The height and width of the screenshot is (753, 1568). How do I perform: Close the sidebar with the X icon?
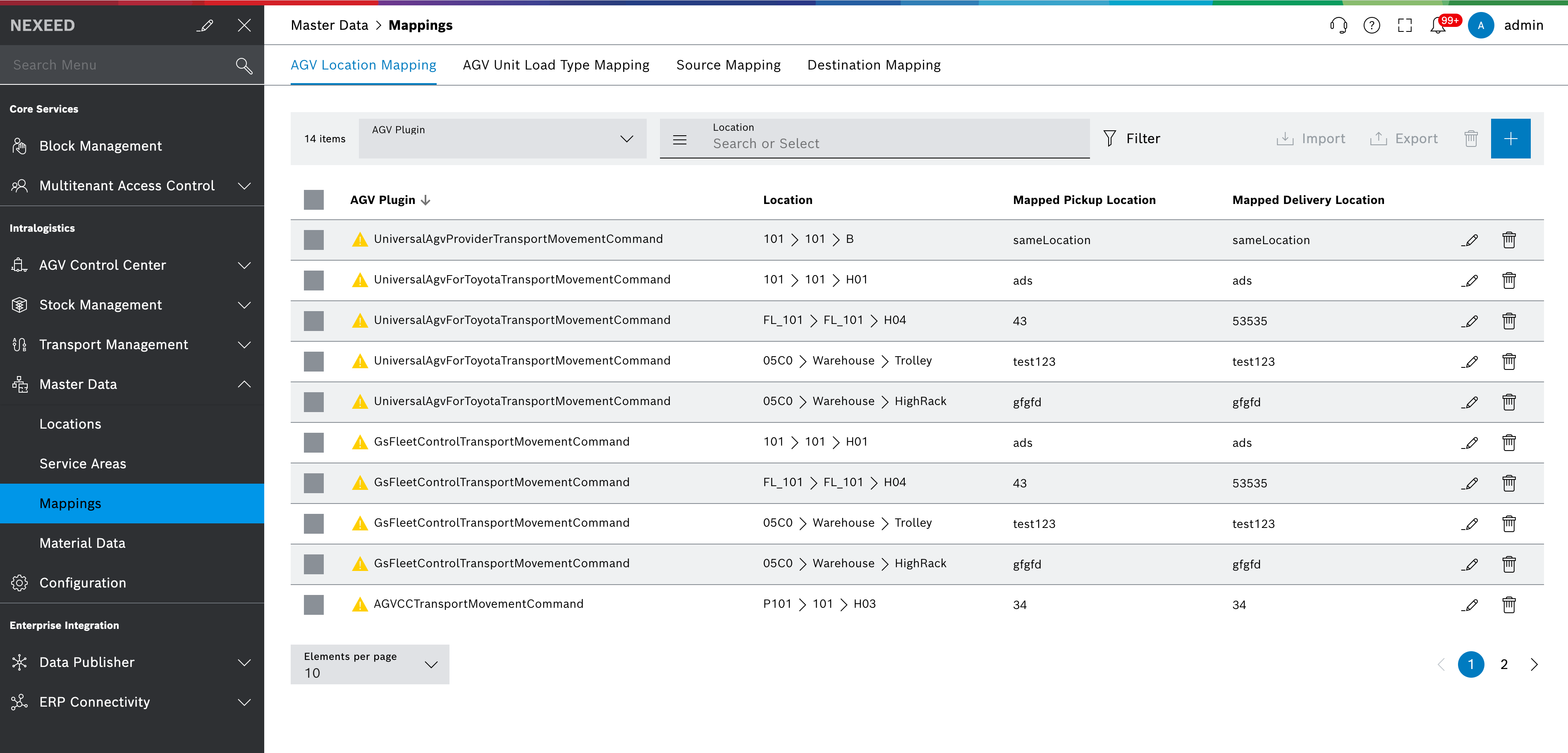click(244, 25)
